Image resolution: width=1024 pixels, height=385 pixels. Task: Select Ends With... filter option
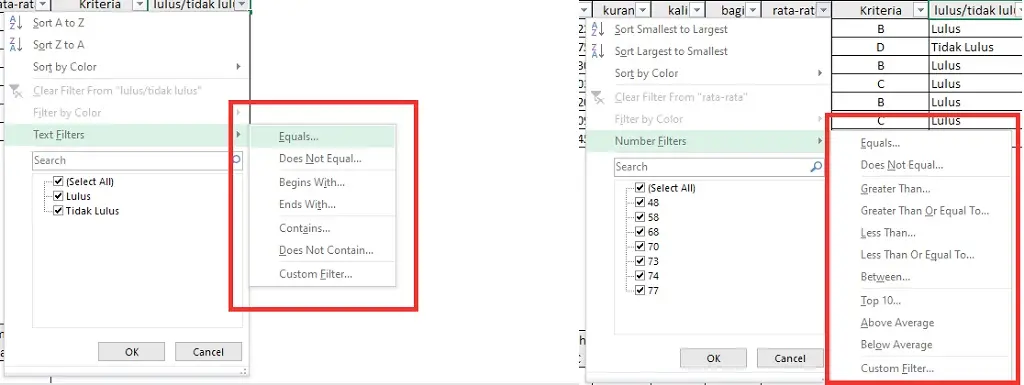pyautogui.click(x=323, y=204)
